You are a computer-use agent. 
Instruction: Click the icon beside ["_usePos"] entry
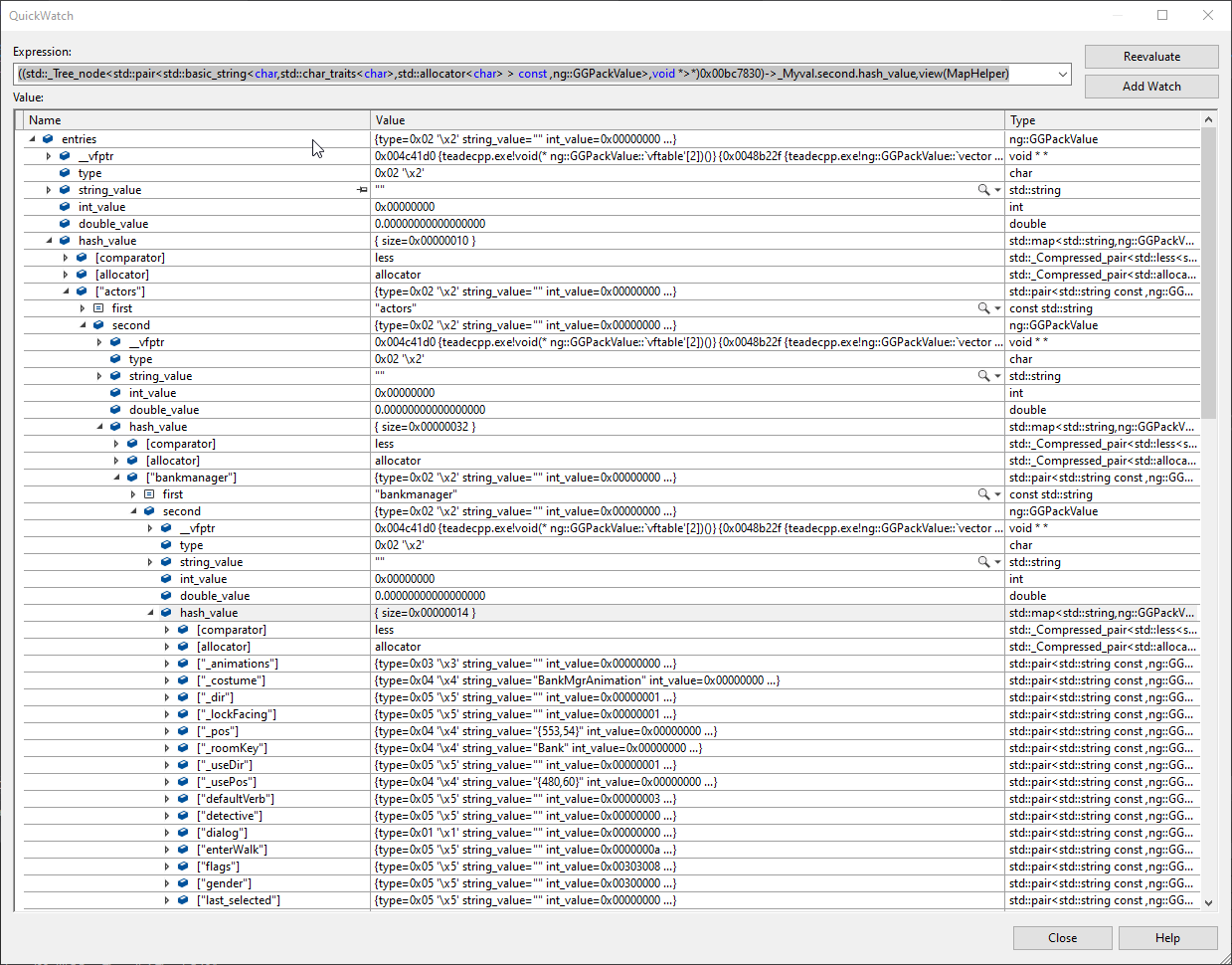[183, 782]
